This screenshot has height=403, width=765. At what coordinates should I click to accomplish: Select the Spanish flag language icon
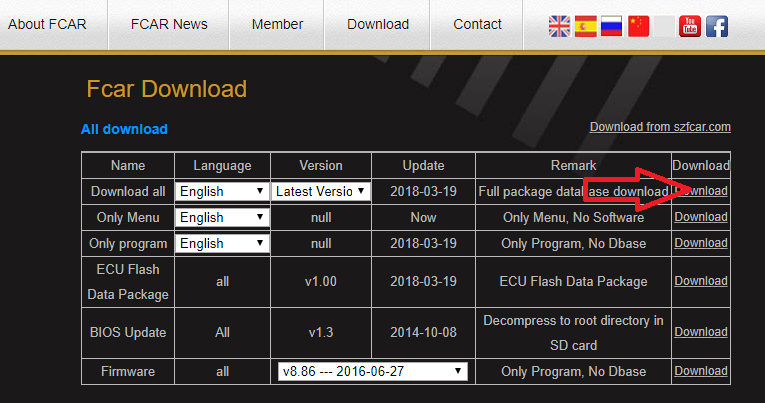[x=585, y=26]
